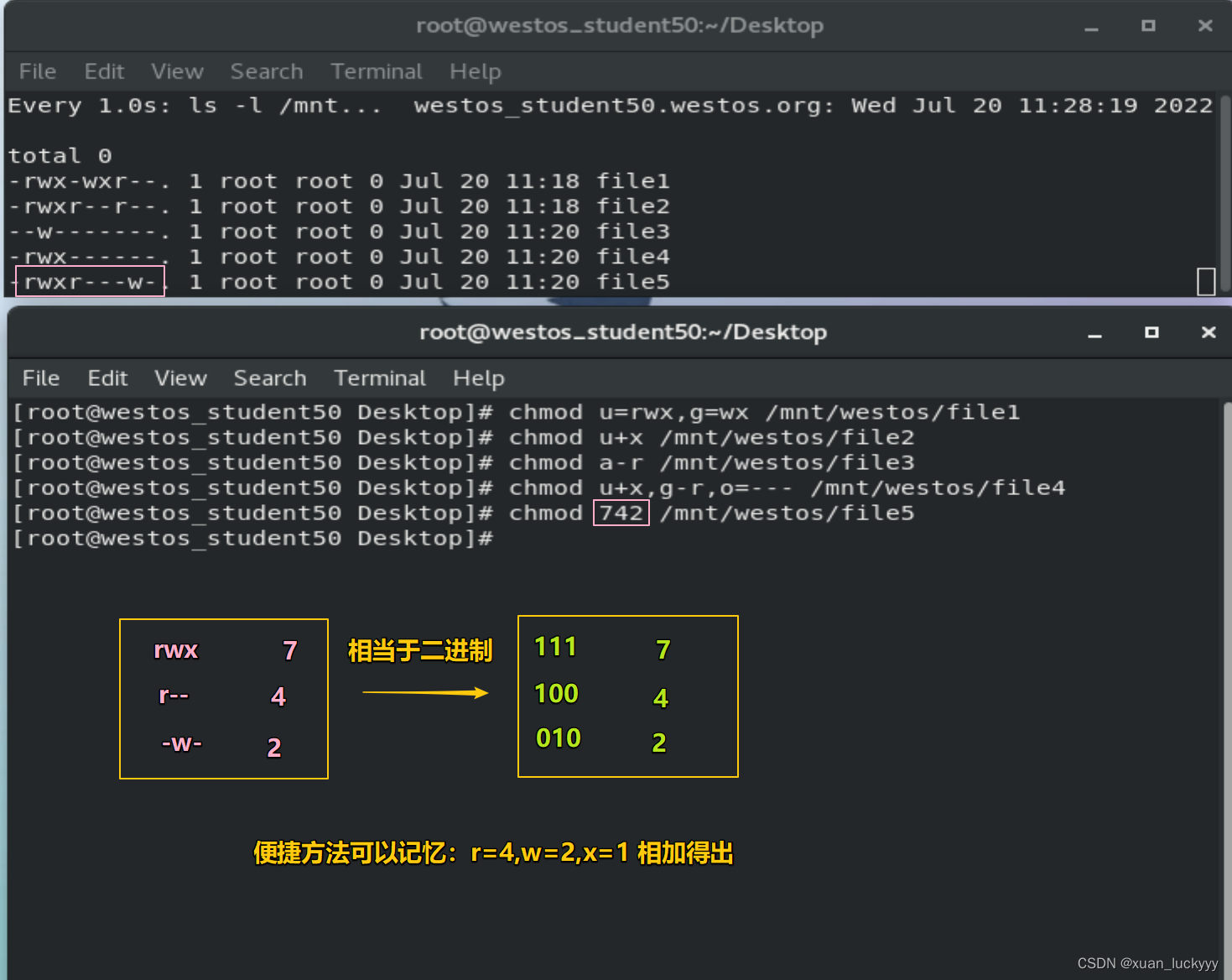Viewport: 1232px width, 980px height.
Task: Click '--w-------.' permission string of file3
Action: [89, 232]
